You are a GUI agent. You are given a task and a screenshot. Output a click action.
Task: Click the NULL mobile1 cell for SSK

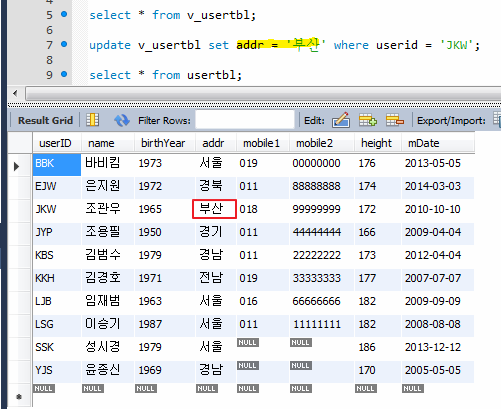point(248,343)
